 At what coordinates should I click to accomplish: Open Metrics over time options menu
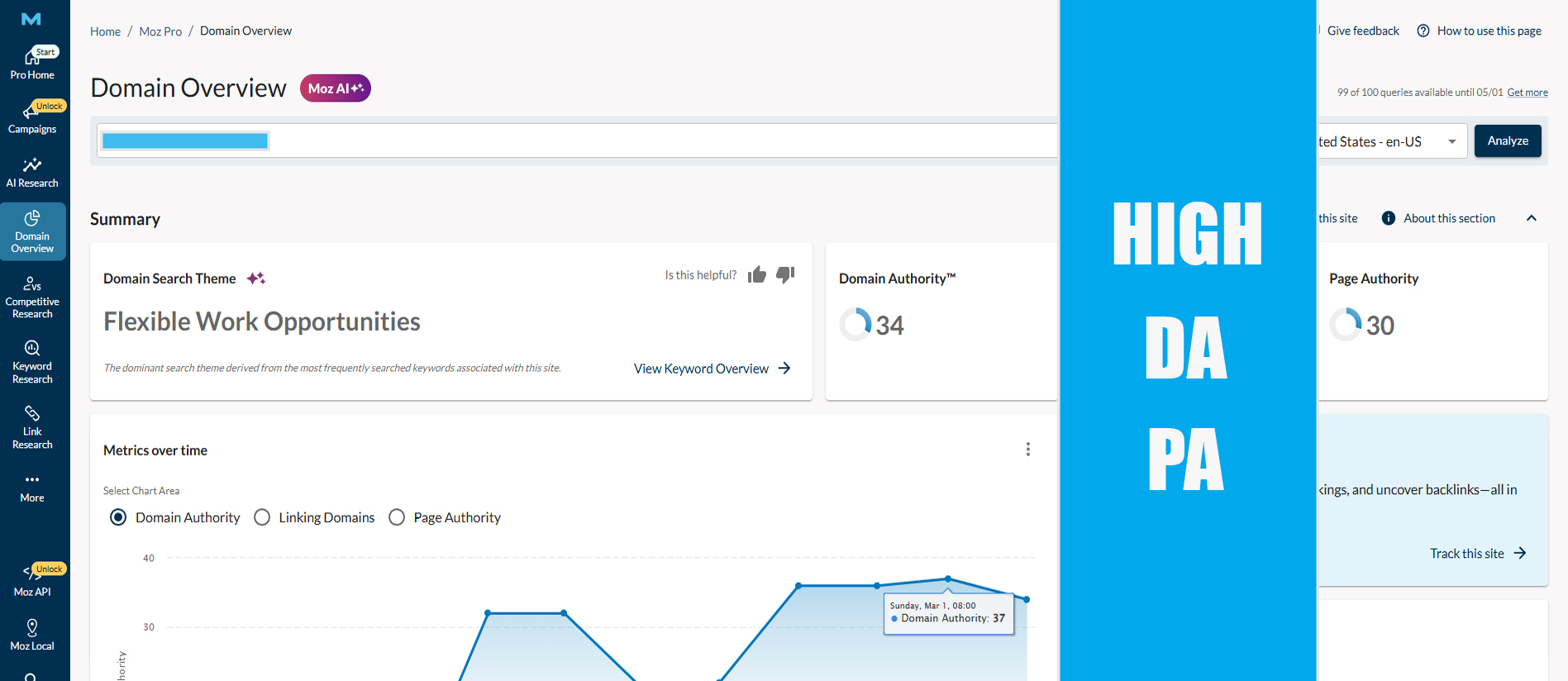[1027, 449]
